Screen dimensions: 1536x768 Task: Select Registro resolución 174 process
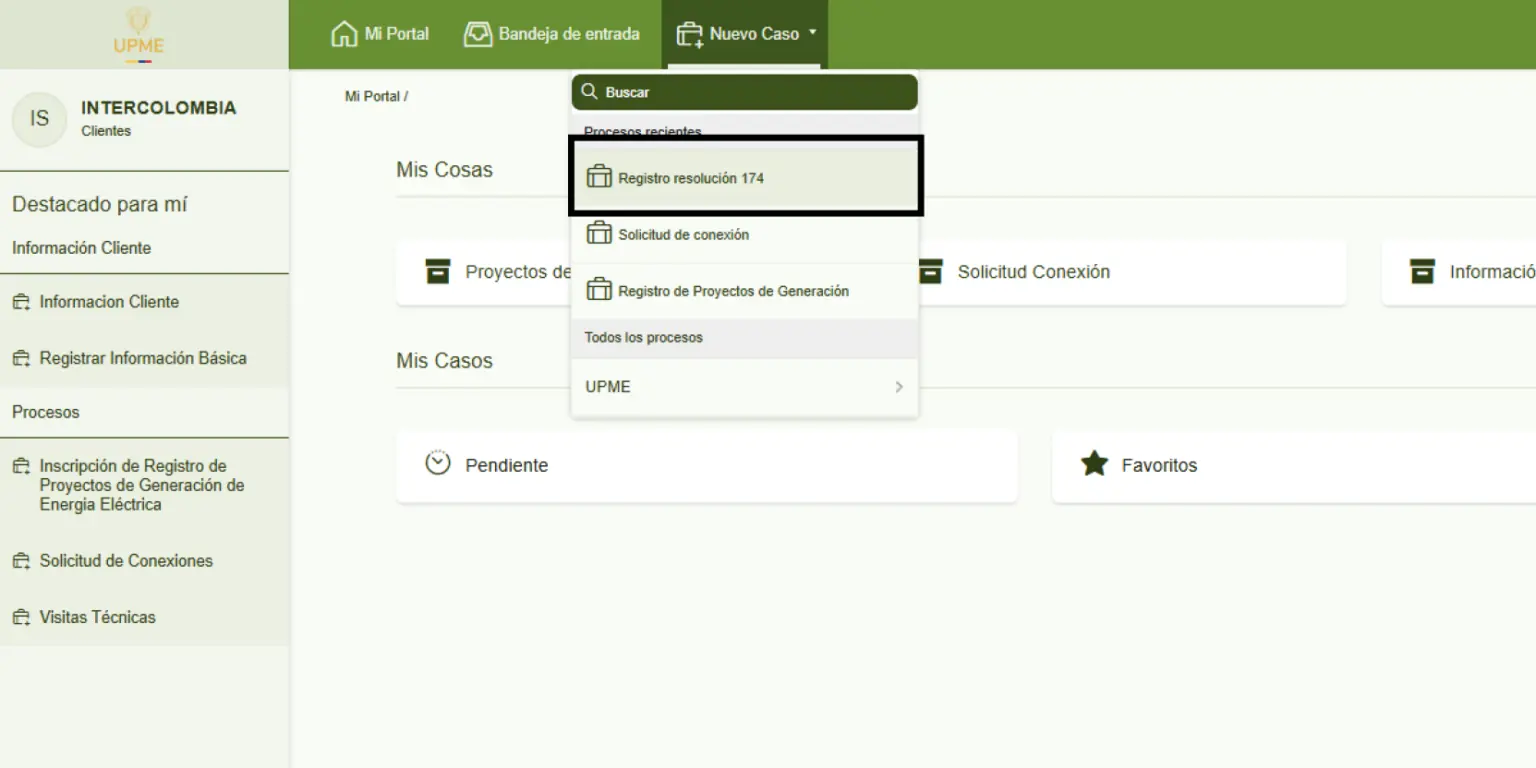pyautogui.click(x=690, y=178)
